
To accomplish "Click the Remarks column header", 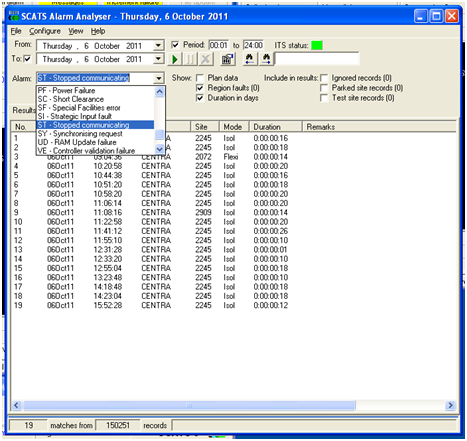I will pyautogui.click(x=379, y=127).
